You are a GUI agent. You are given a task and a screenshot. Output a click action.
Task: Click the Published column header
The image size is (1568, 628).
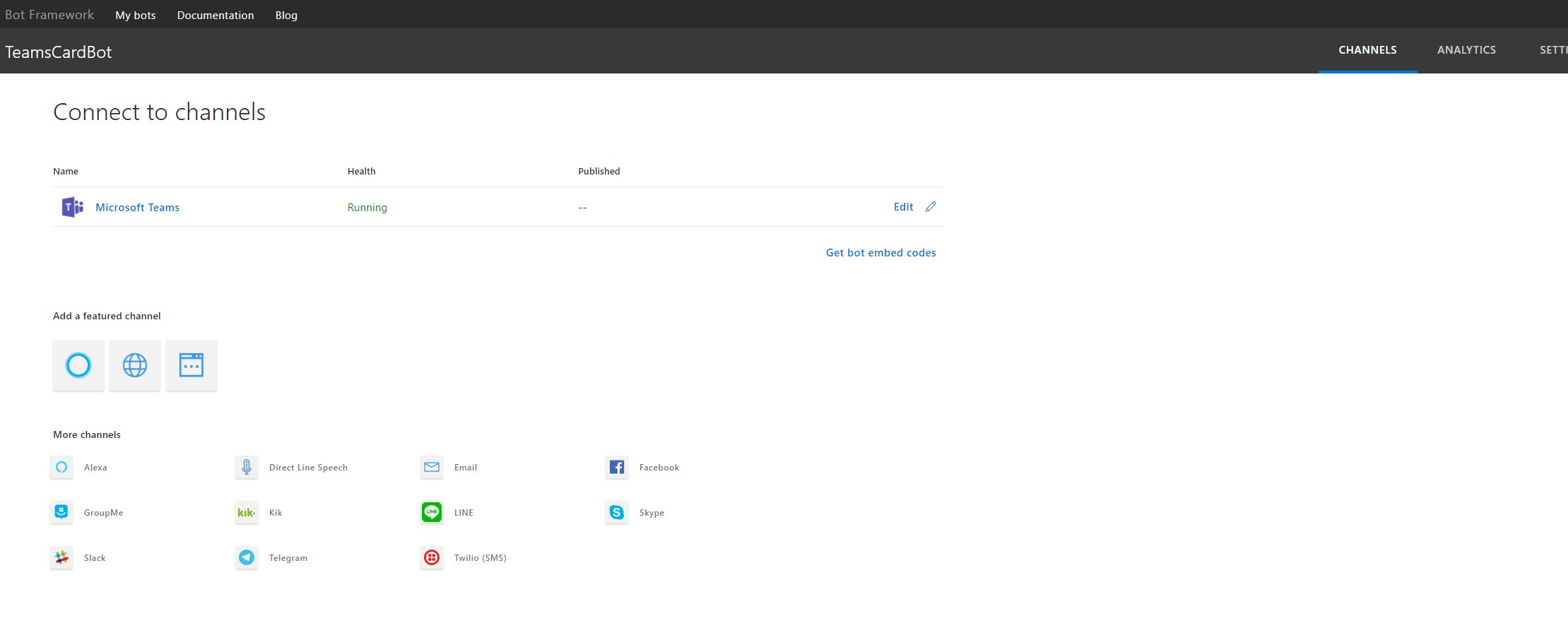[x=599, y=171]
